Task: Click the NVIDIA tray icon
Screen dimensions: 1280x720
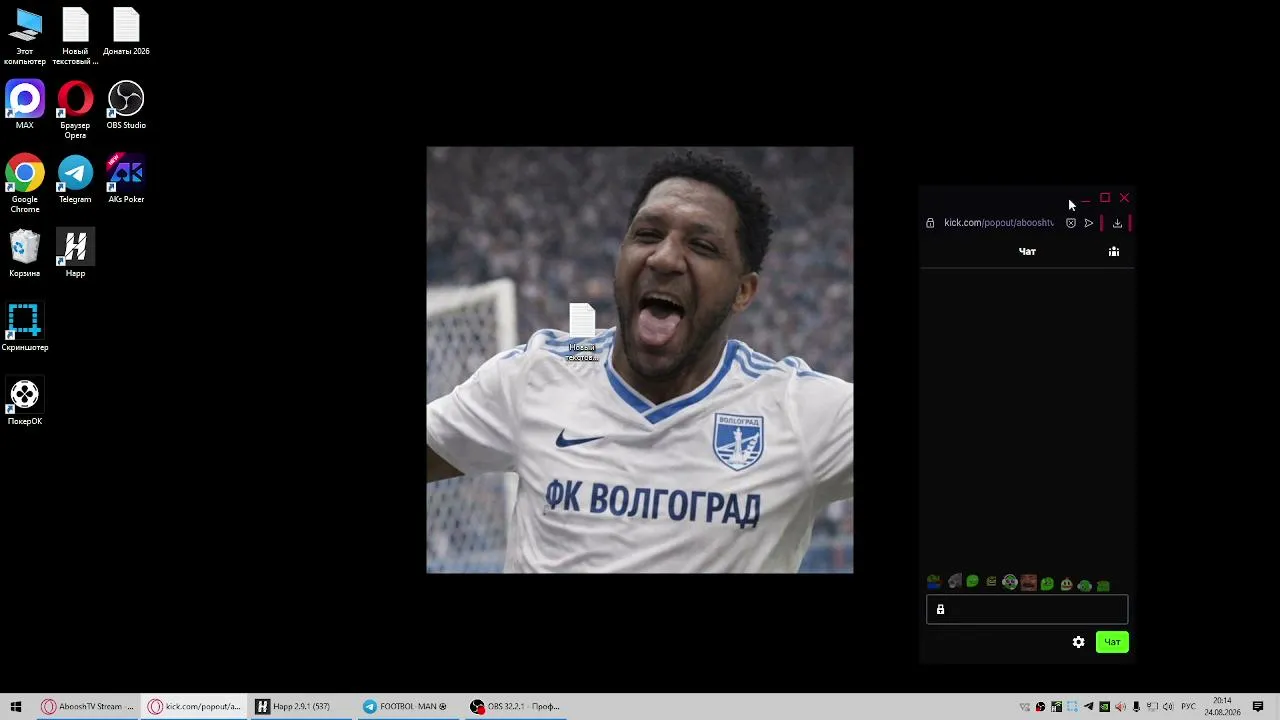Action: (x=1104, y=707)
